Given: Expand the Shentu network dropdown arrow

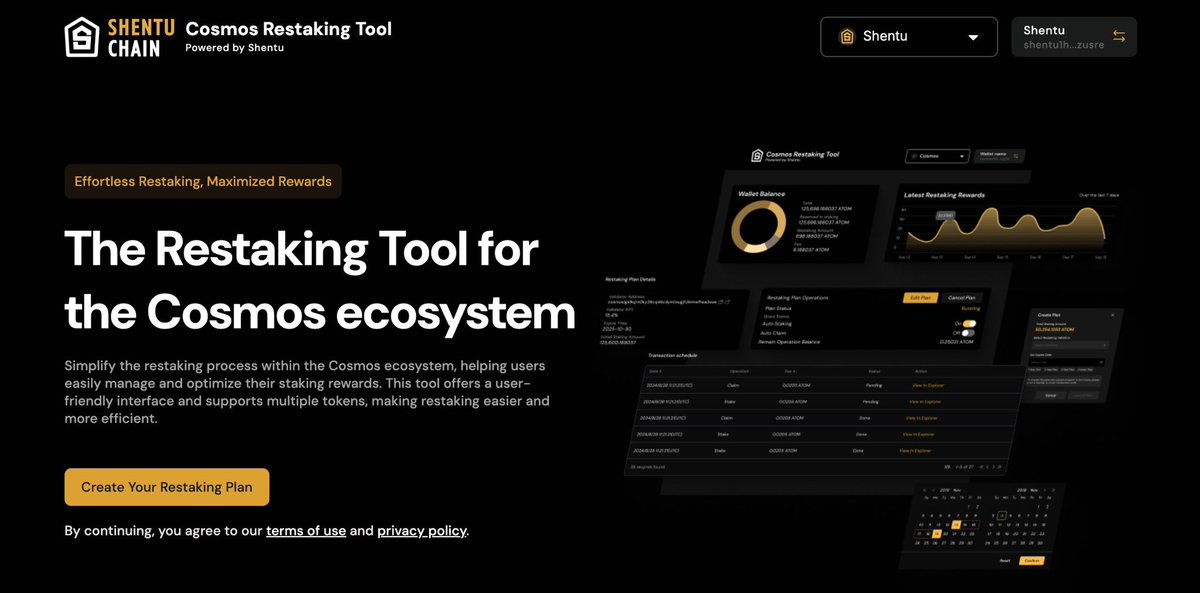Looking at the screenshot, I should point(973,38).
